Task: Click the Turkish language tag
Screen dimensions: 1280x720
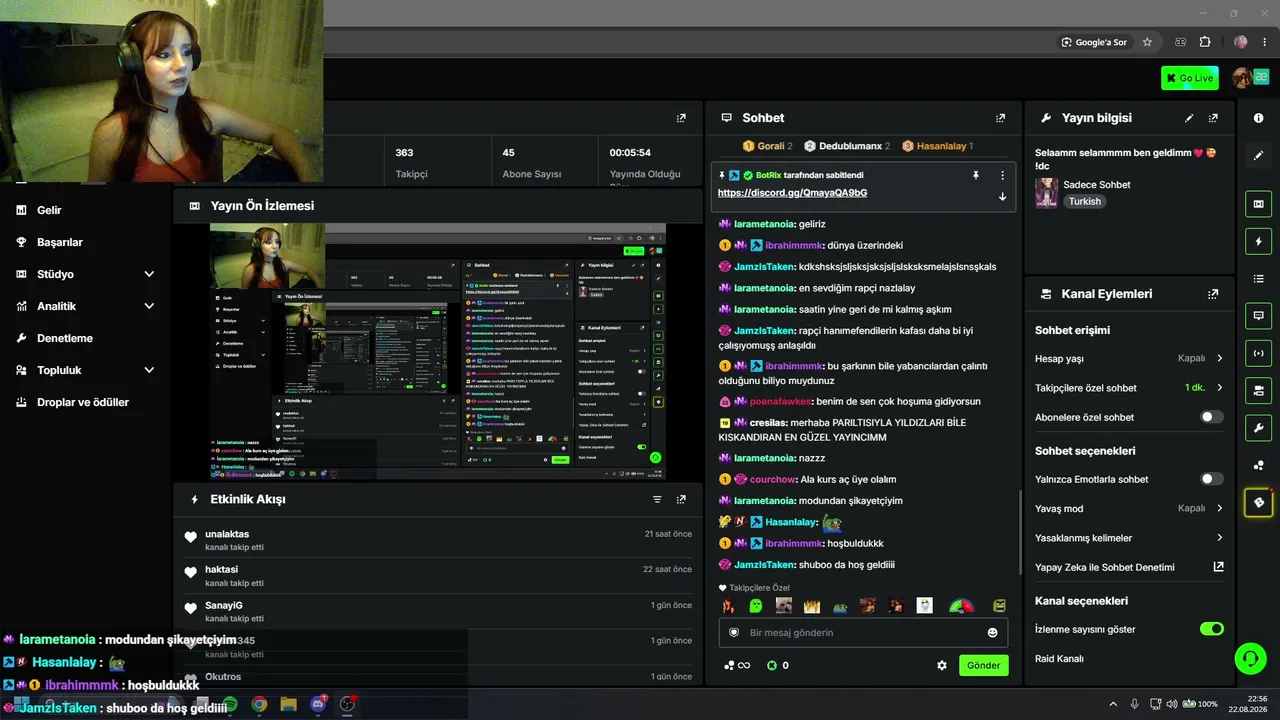Action: (x=1084, y=201)
